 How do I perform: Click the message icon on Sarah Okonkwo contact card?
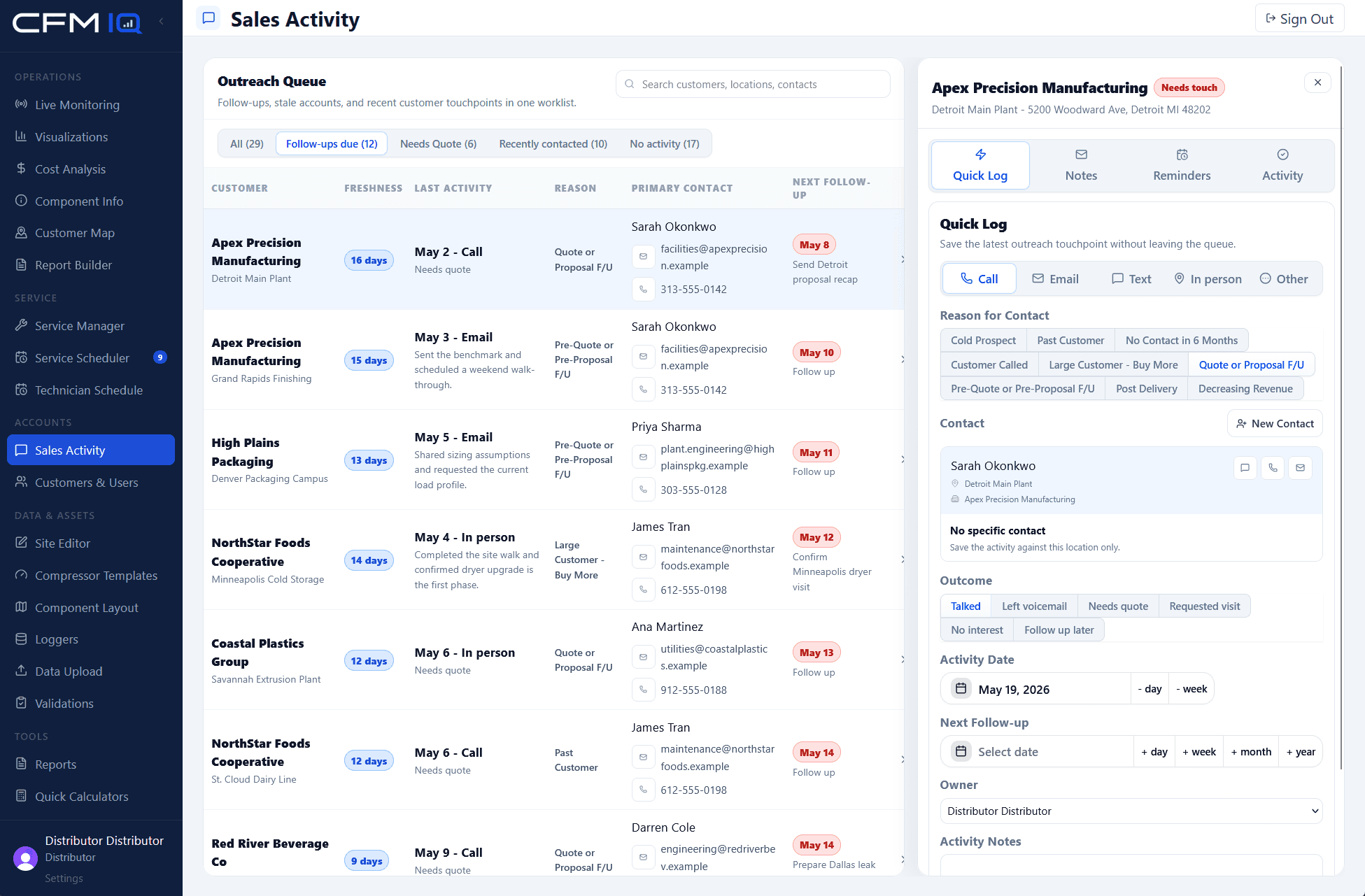coord(1245,468)
